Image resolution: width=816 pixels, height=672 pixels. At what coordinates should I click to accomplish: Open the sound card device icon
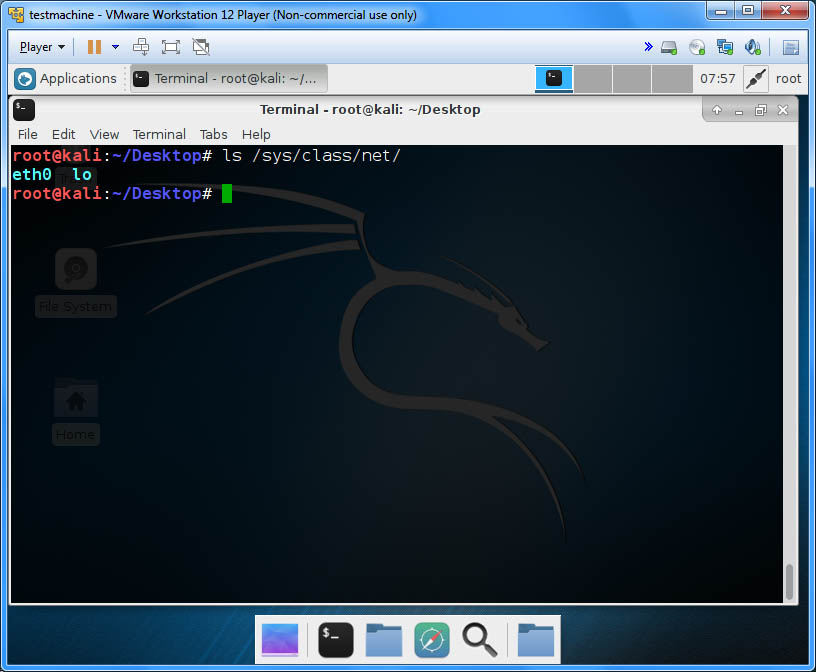pyautogui.click(x=753, y=47)
